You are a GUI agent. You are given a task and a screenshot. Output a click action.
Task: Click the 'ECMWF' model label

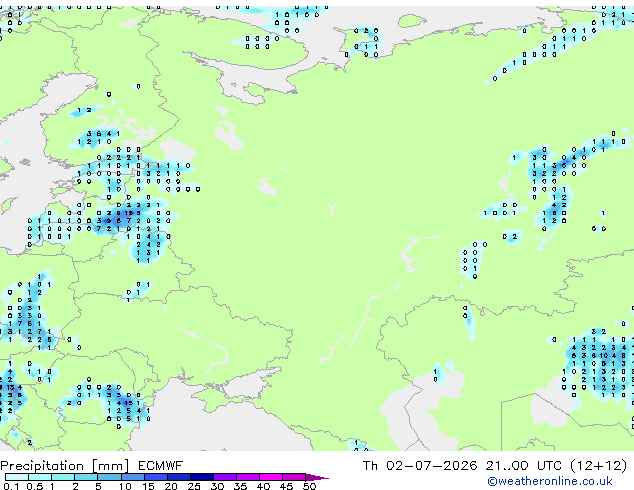[x=161, y=466]
